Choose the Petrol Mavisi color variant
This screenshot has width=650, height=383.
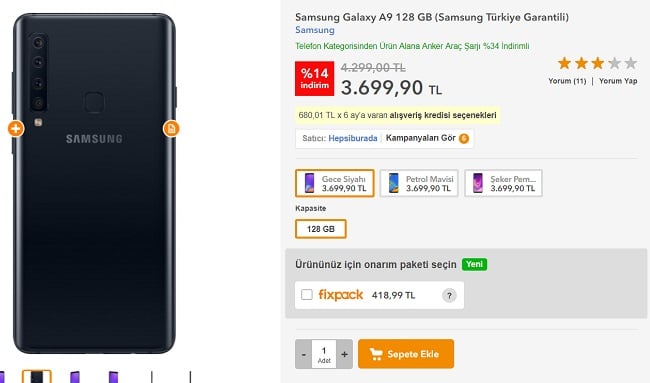419,183
